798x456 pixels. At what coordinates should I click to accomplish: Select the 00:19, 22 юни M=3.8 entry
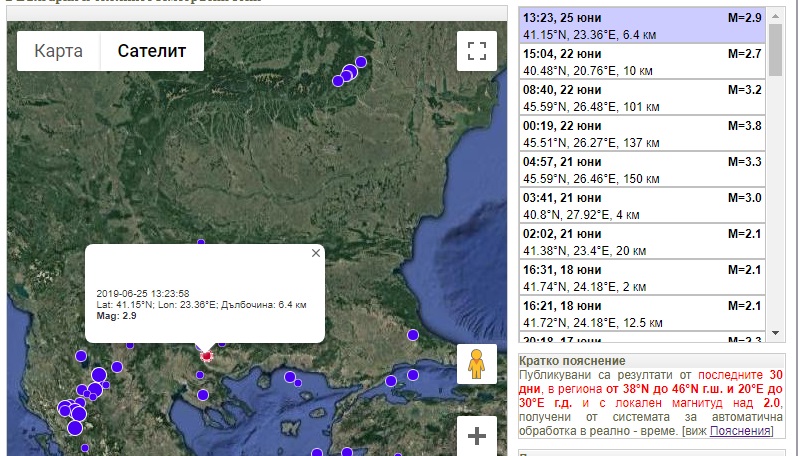(642, 134)
